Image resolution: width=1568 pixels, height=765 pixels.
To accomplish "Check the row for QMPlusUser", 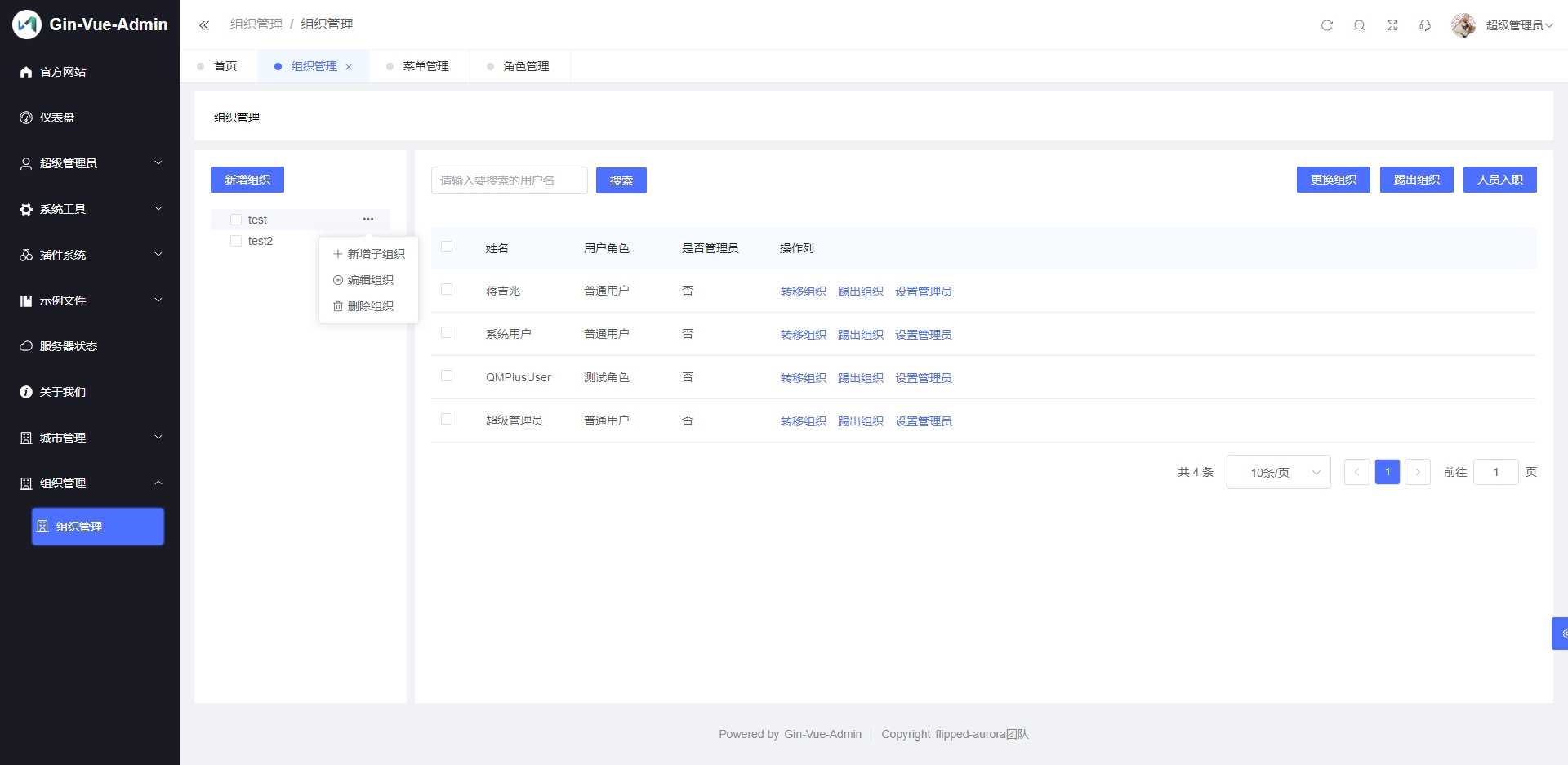I will (x=447, y=376).
